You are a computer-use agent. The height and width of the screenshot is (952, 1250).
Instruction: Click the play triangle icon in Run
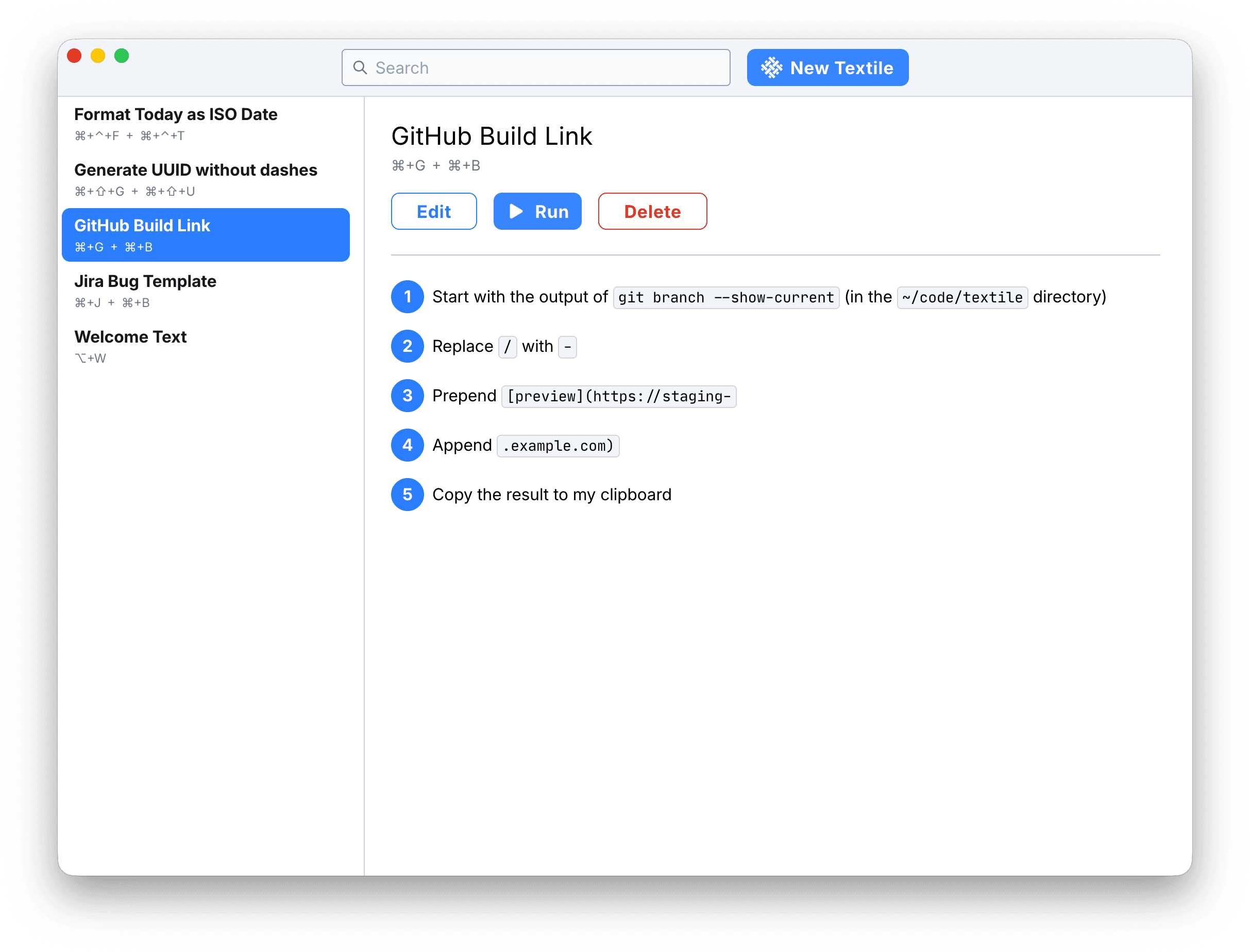tap(516, 211)
